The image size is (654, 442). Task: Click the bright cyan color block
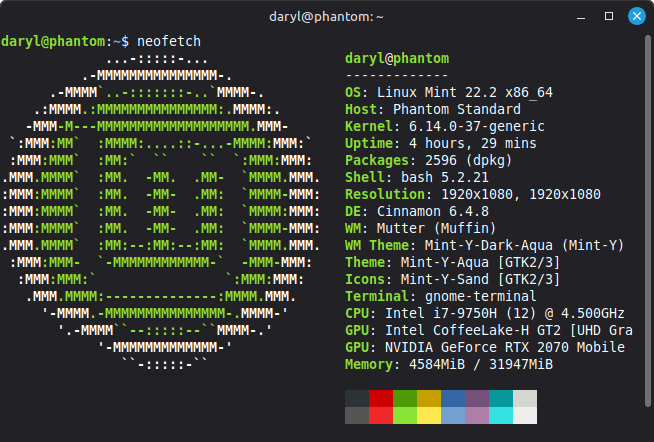501,415
